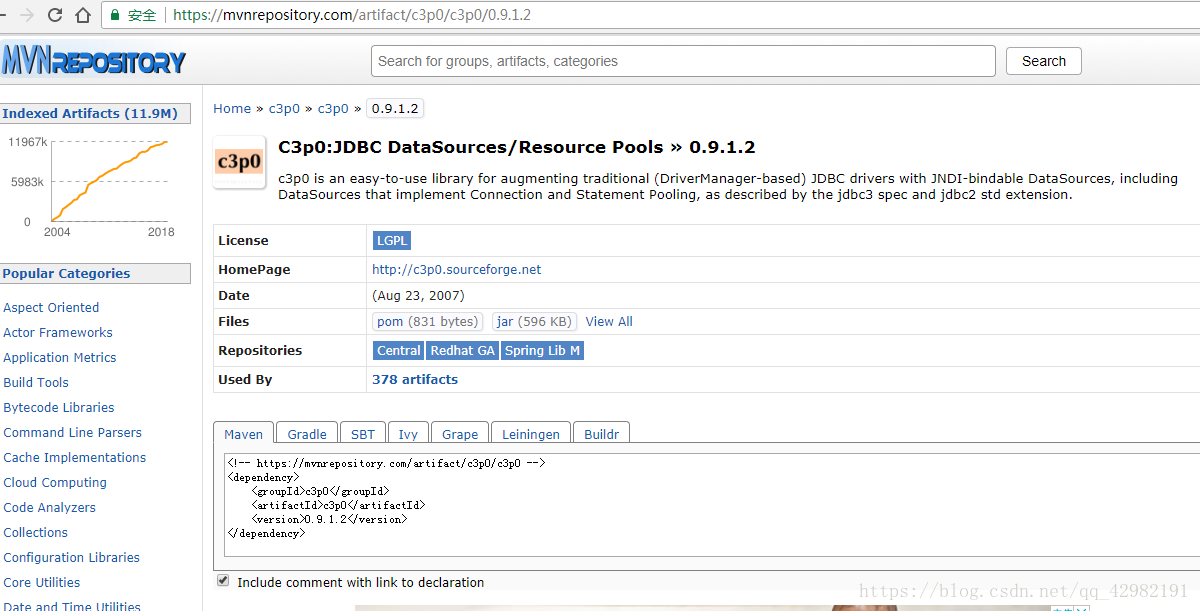Click the browser forward arrow icon
Image resolution: width=1200 pixels, height=611 pixels.
27,15
